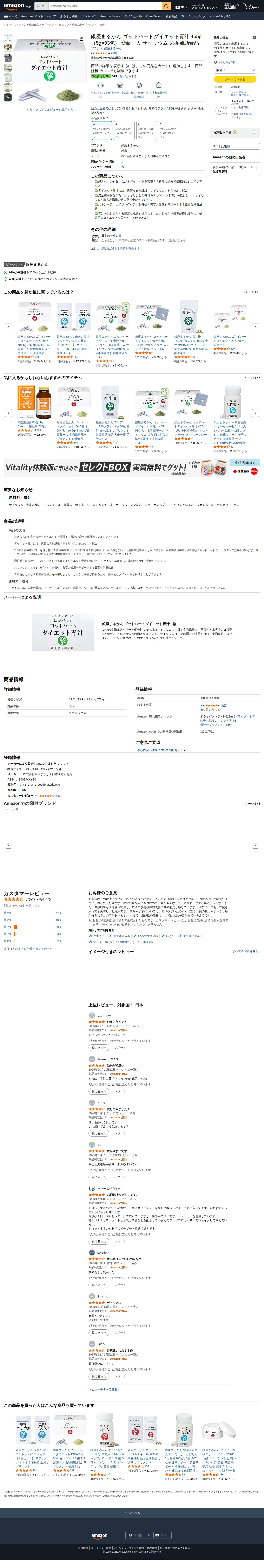Click the 日本の中小企業 feature icon under the price
264x1568 pixels.
click(x=120, y=85)
